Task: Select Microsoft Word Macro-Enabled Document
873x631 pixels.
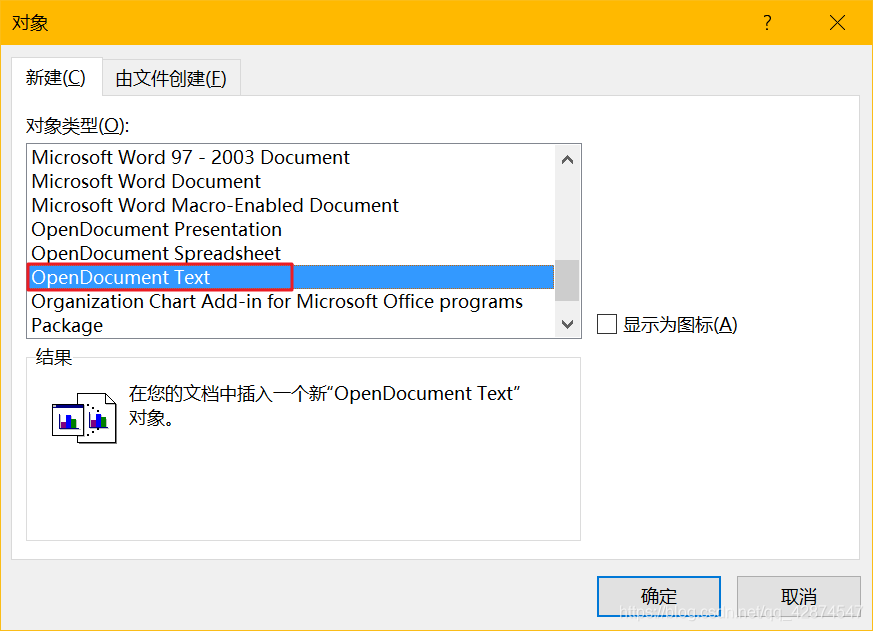Action: 291,206
